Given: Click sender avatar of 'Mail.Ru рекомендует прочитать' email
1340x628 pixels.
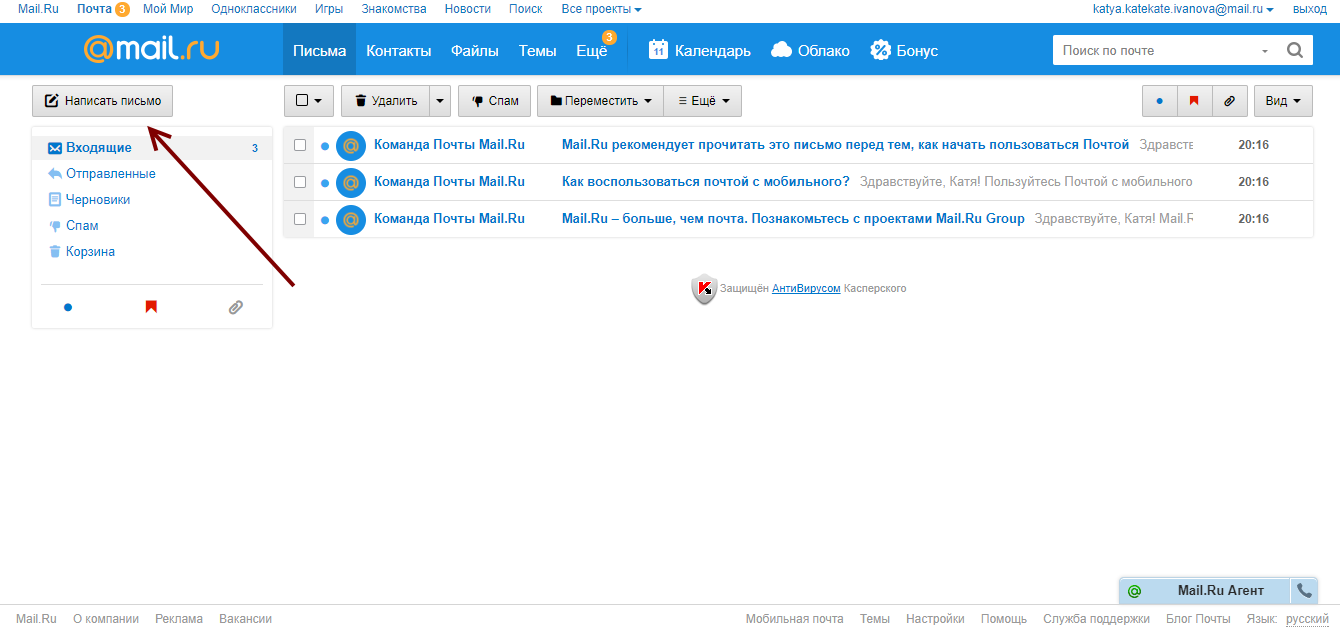Looking at the screenshot, I should coord(351,146).
